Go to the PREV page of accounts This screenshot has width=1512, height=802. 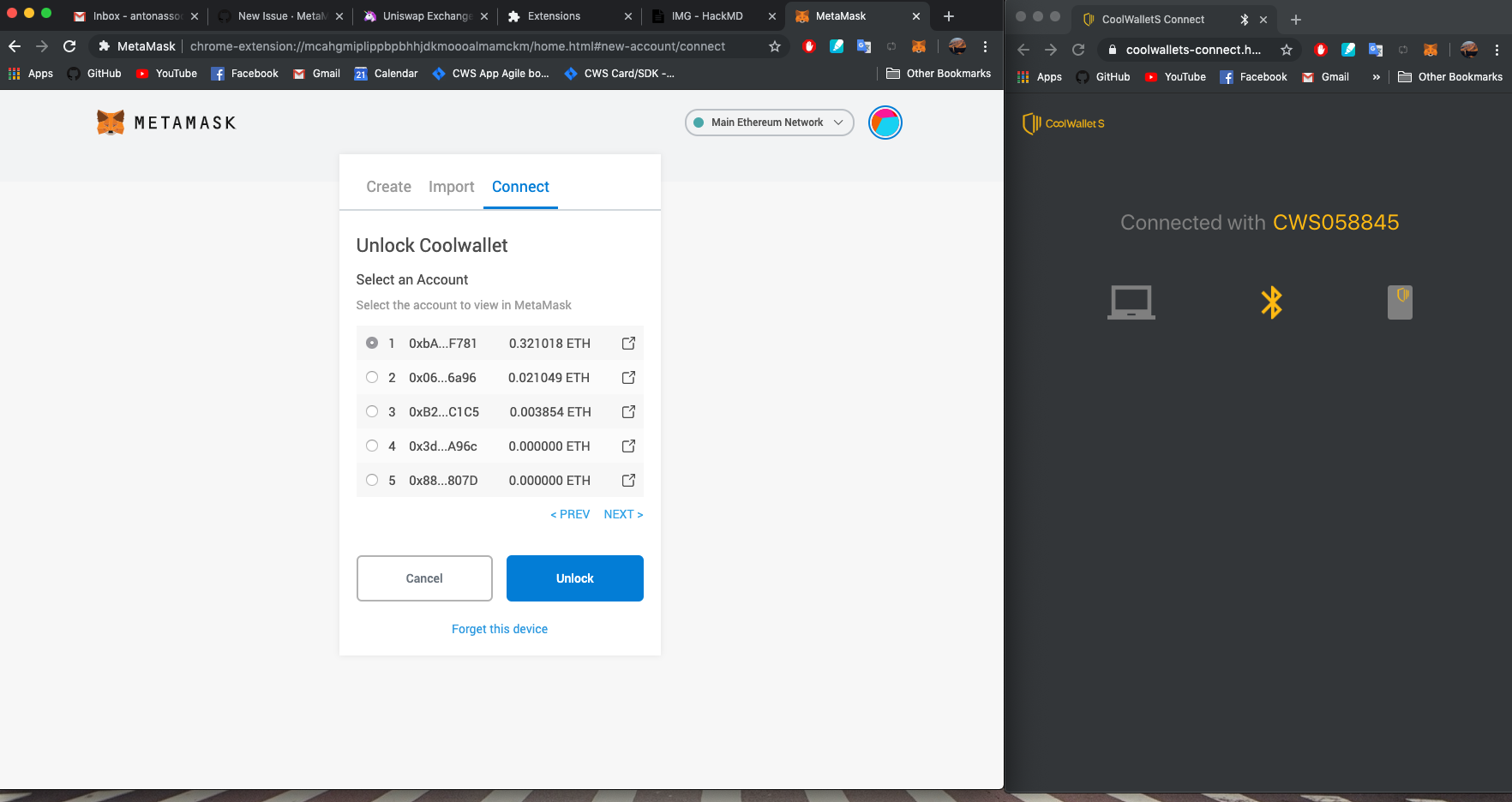(570, 514)
